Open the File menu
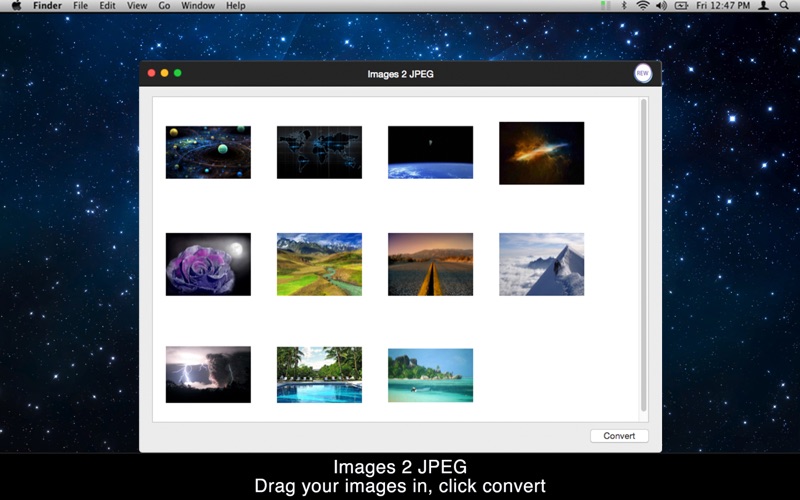The height and width of the screenshot is (500, 800). pyautogui.click(x=80, y=6)
